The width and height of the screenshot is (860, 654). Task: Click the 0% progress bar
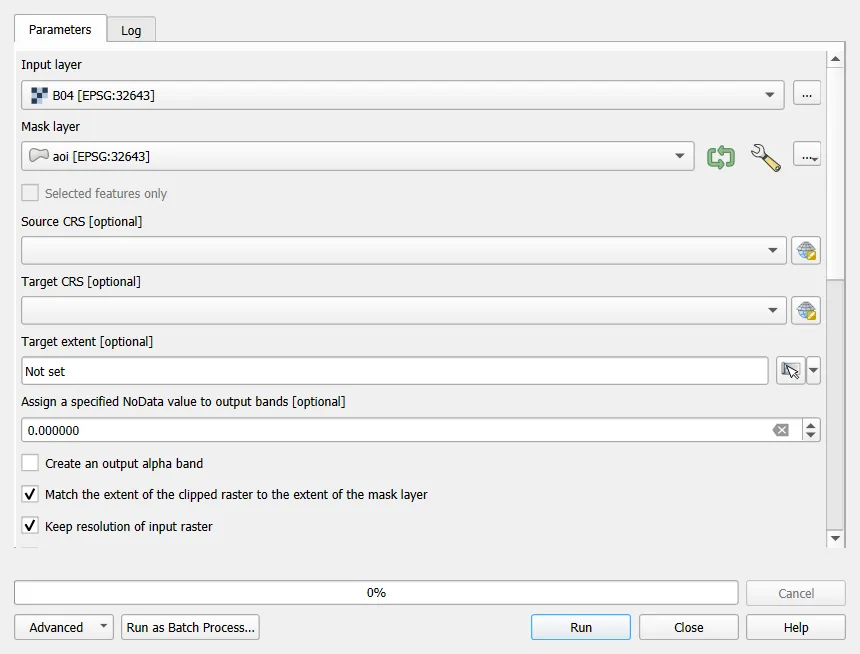pos(376,593)
